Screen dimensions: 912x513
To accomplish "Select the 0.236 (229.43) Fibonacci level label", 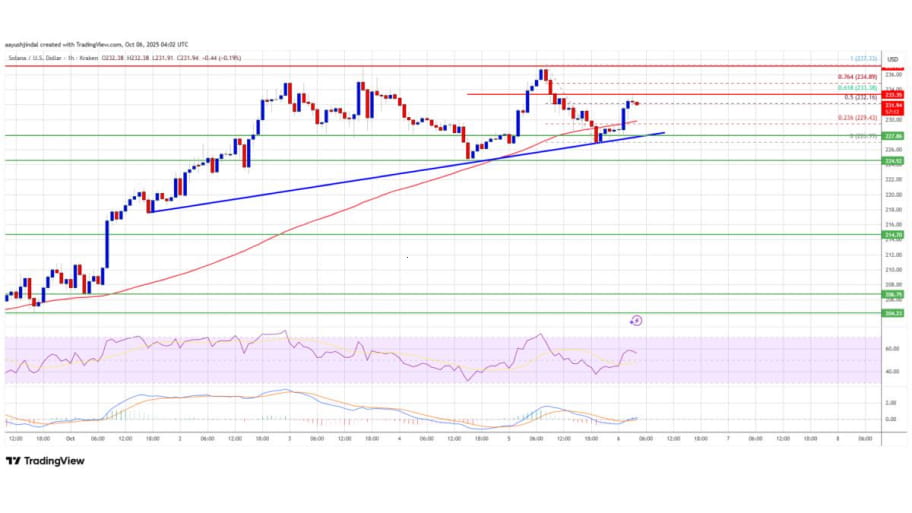I will [x=857, y=118].
